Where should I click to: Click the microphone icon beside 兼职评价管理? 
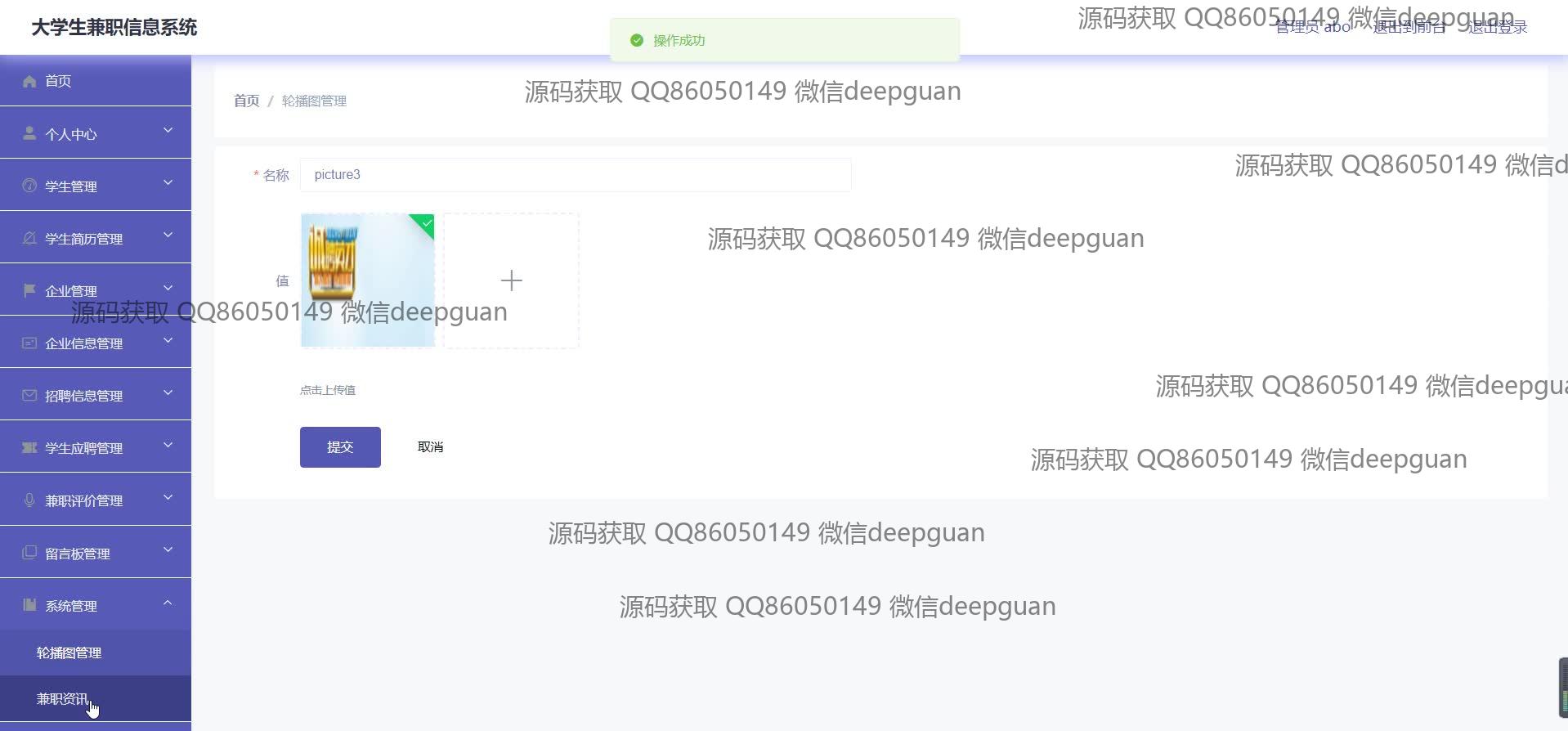[x=29, y=500]
